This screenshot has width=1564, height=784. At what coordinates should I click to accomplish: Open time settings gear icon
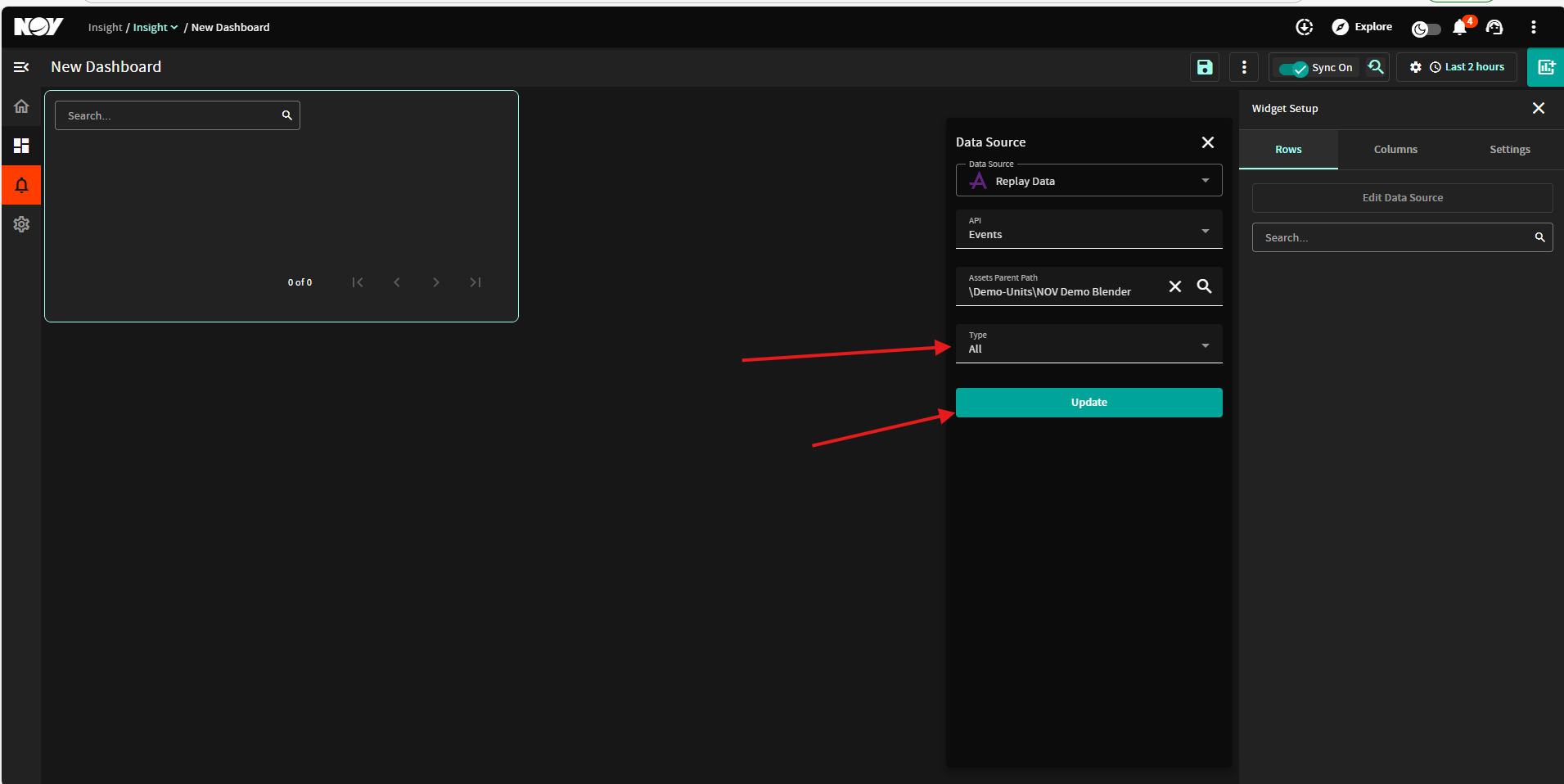[x=1416, y=67]
